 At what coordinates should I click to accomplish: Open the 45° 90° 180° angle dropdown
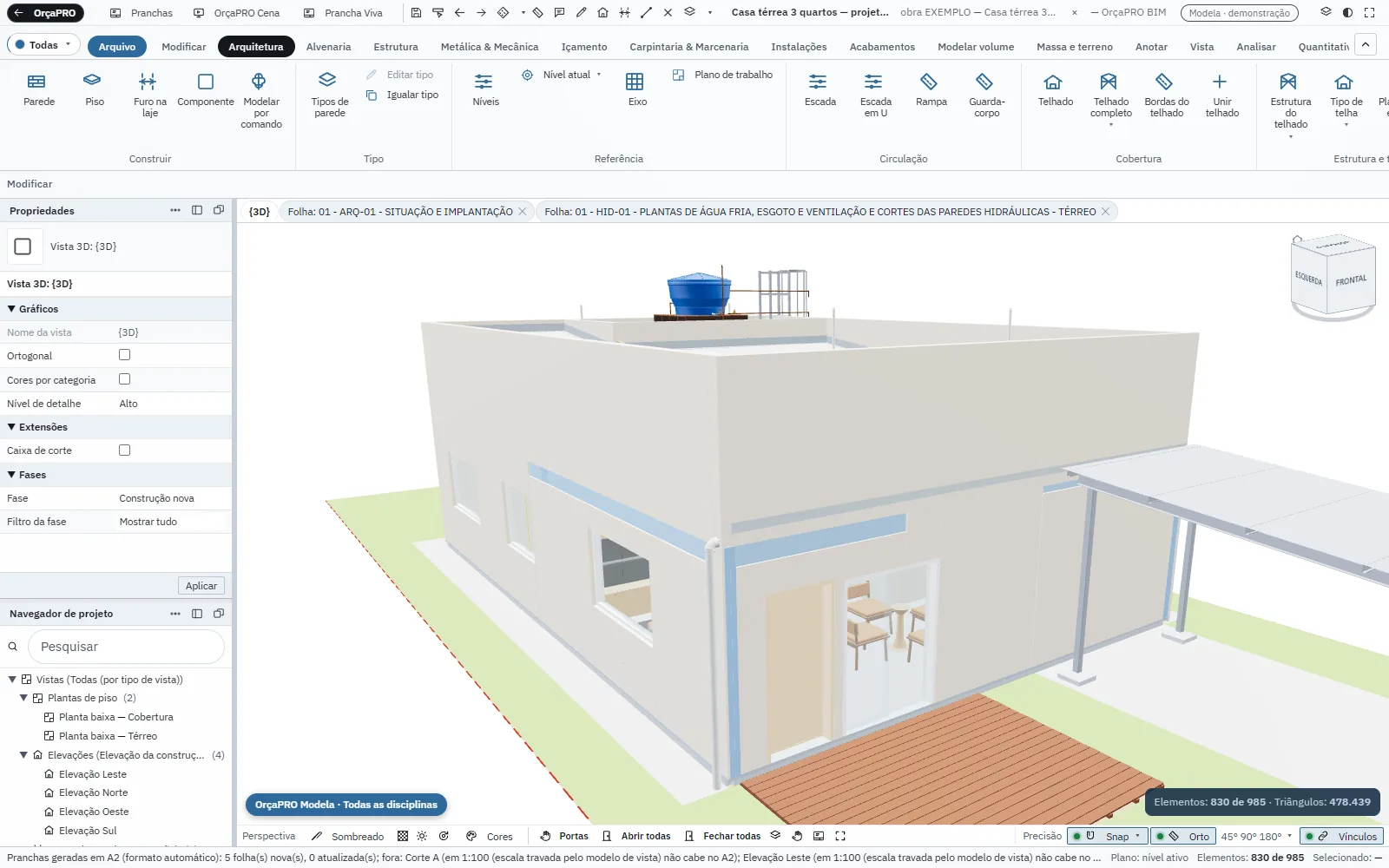click(1256, 836)
